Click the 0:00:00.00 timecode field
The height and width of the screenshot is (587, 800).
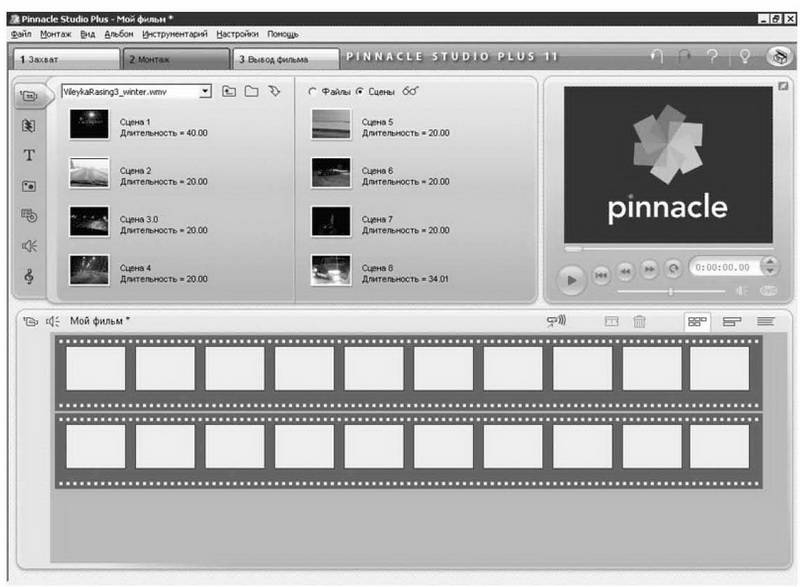pyautogui.click(x=723, y=267)
